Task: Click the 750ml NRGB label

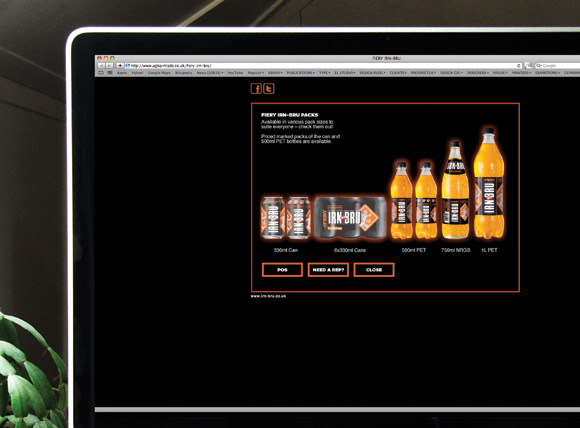Action: coord(455,250)
